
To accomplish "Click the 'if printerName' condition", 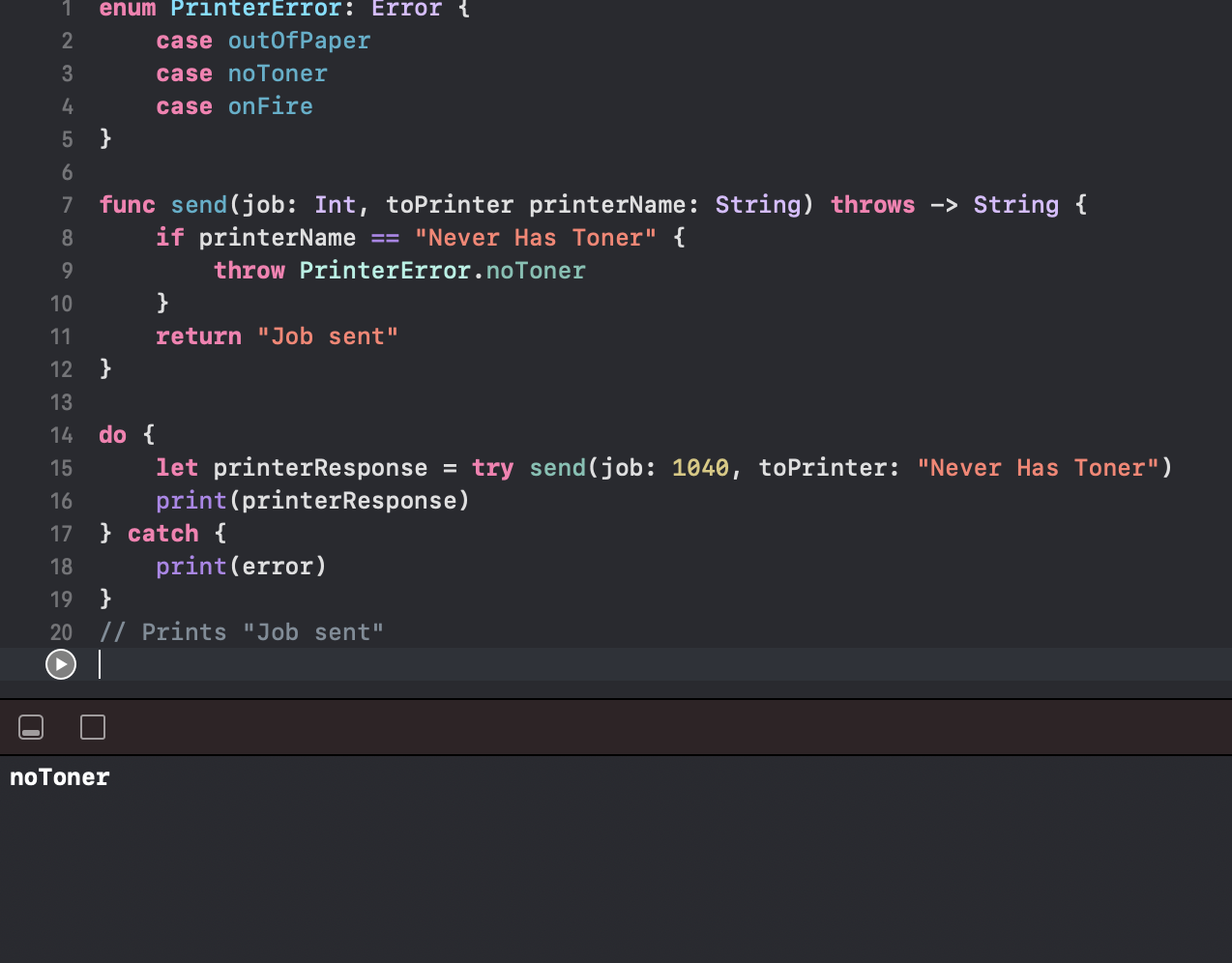I will pyautogui.click(x=256, y=238).
